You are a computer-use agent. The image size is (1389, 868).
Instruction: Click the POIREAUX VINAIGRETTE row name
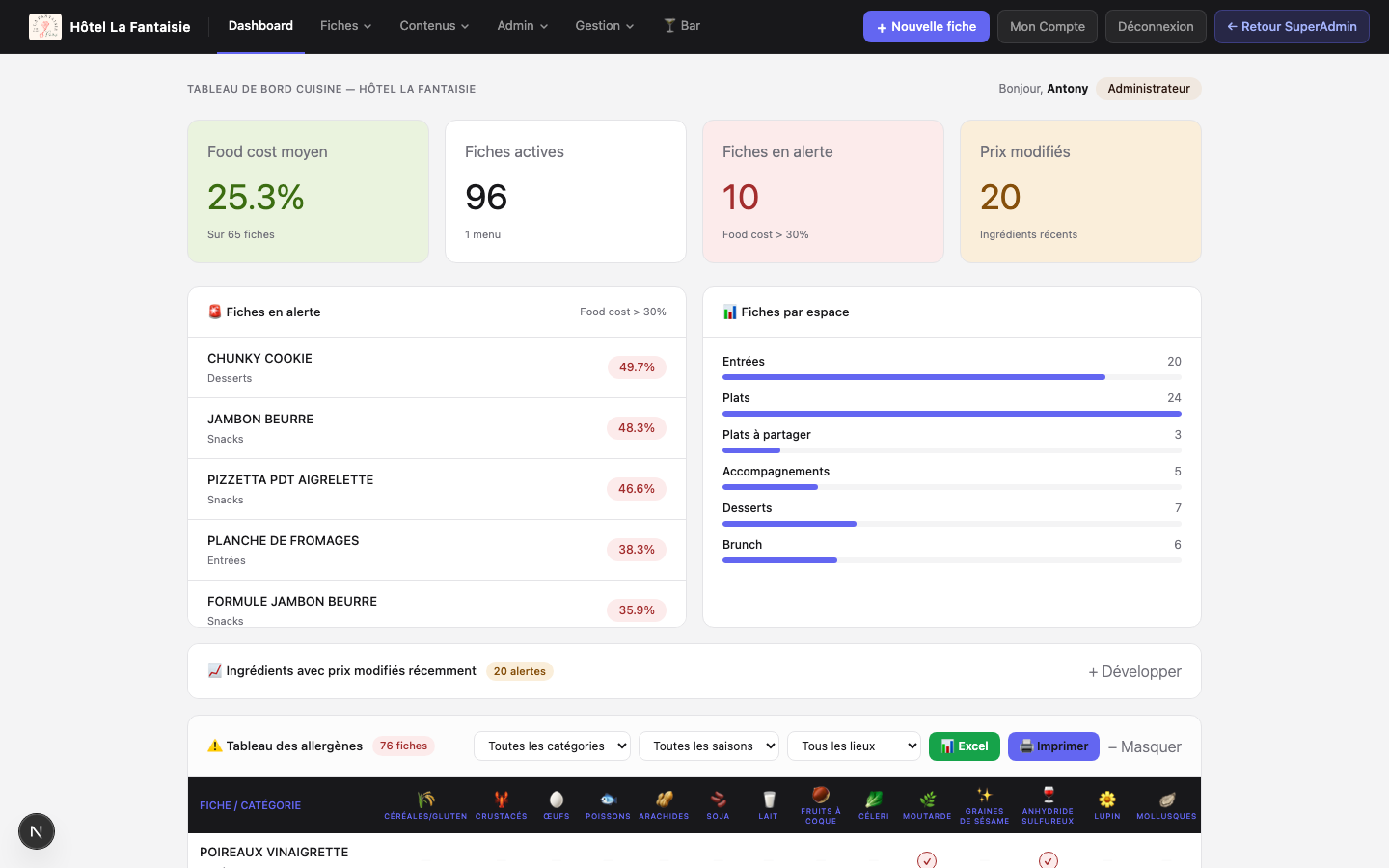point(274,852)
